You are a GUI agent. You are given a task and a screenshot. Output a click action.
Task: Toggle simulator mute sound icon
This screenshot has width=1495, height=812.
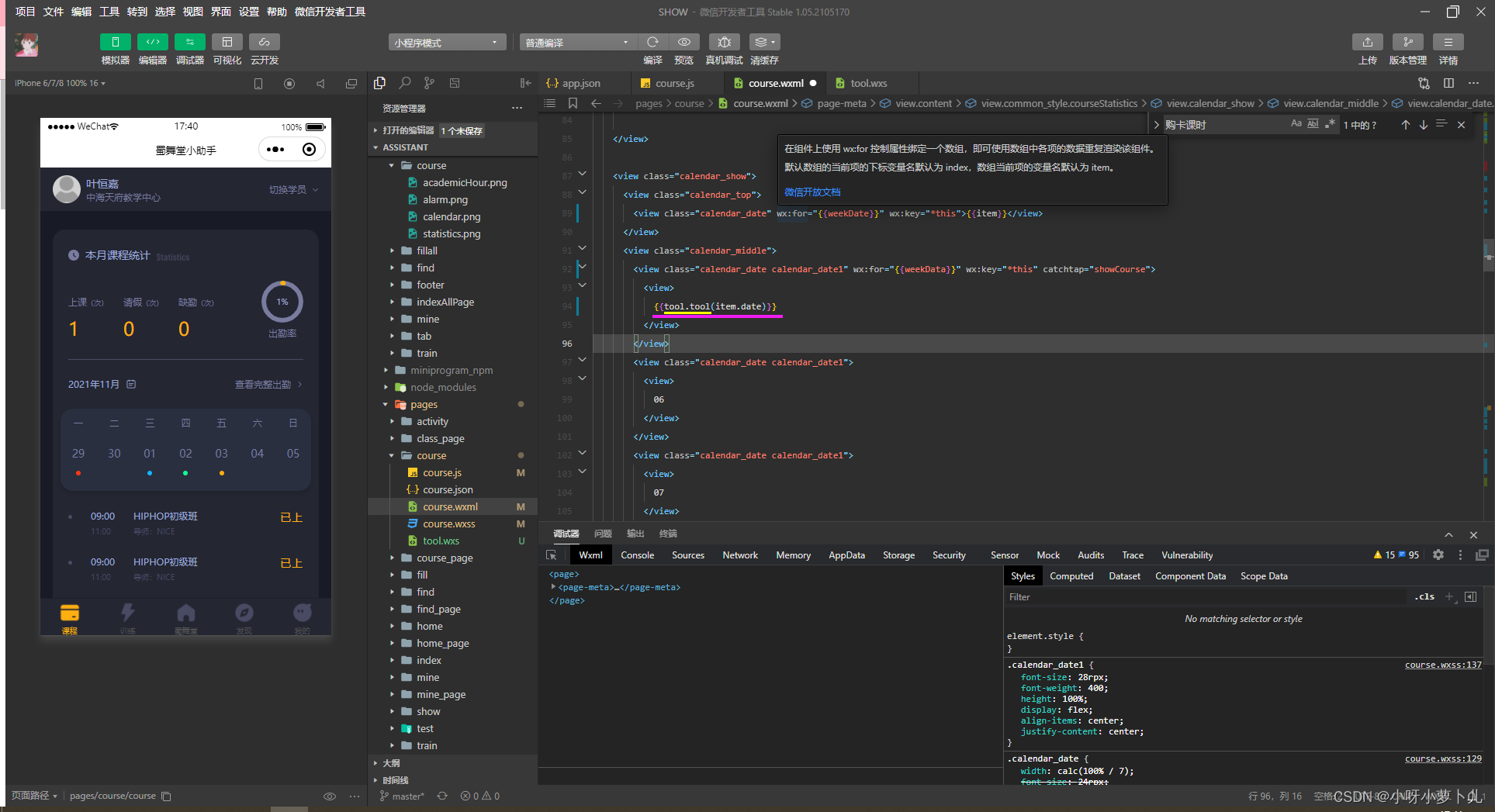320,84
